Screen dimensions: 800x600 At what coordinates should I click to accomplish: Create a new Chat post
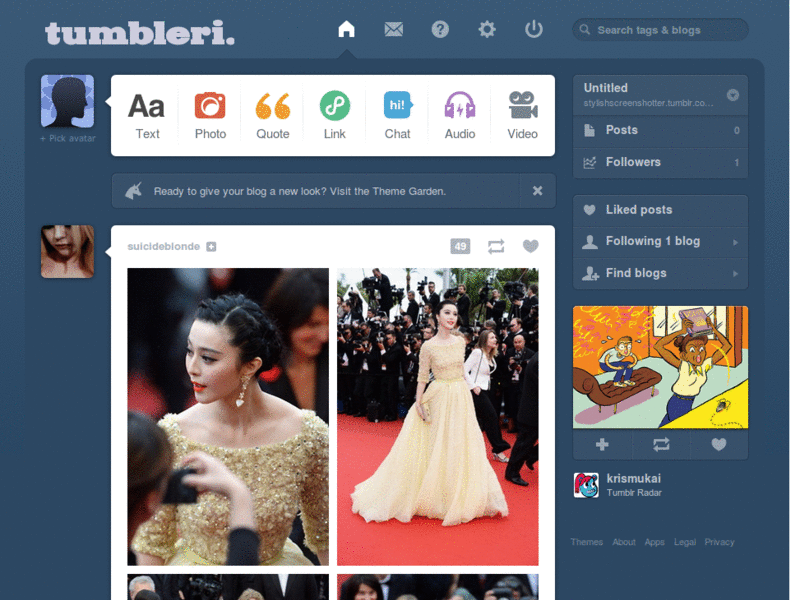point(397,116)
